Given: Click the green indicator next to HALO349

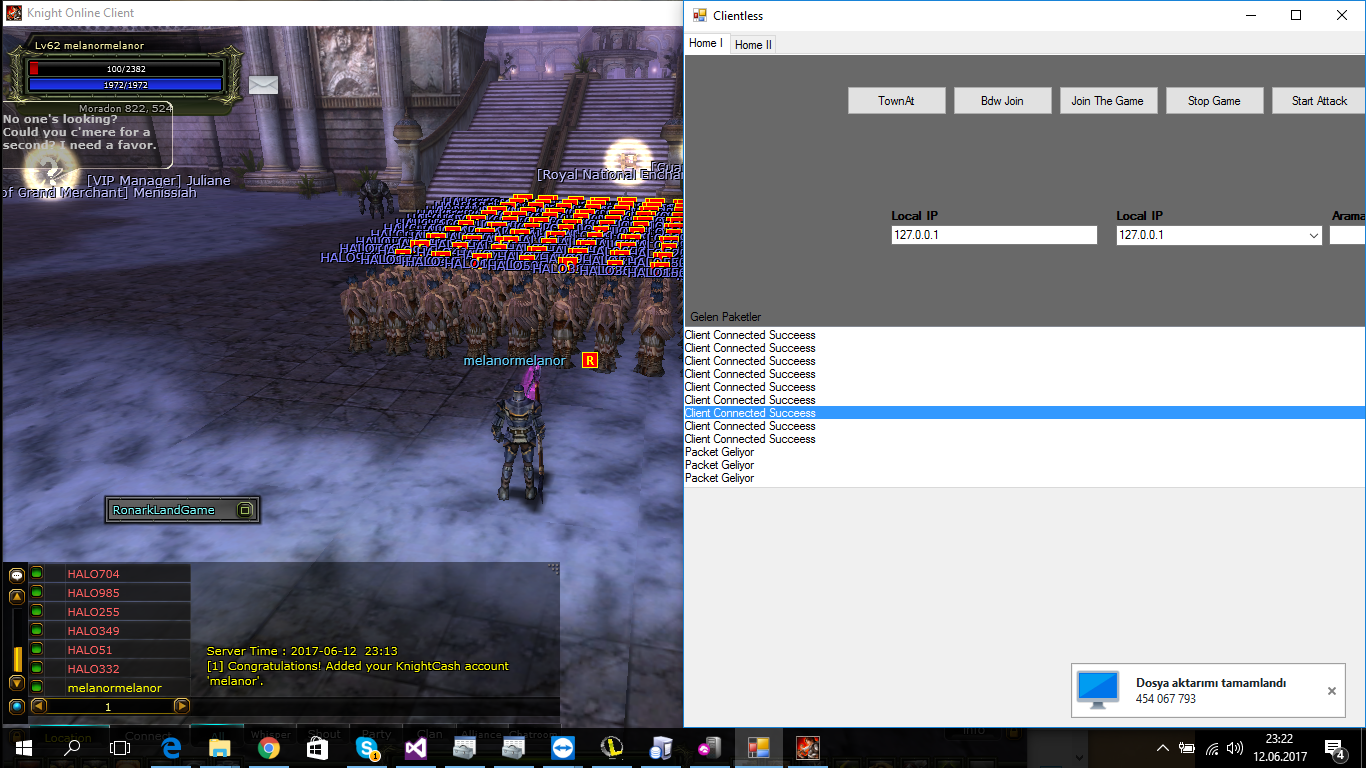Looking at the screenshot, I should click(x=37, y=630).
